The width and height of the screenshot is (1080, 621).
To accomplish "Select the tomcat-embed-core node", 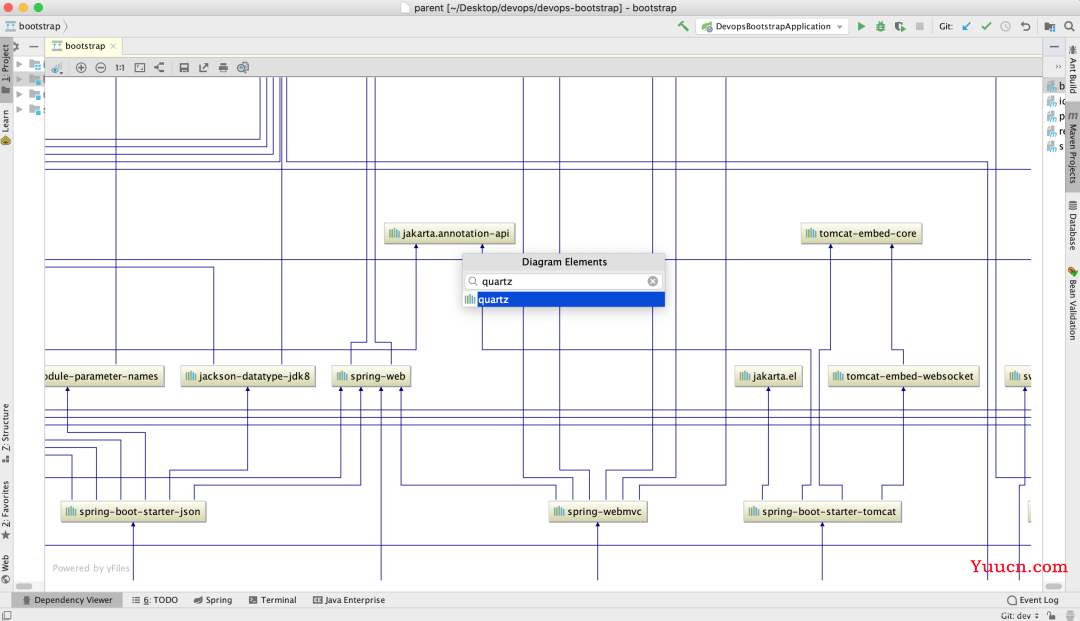I will tap(861, 233).
